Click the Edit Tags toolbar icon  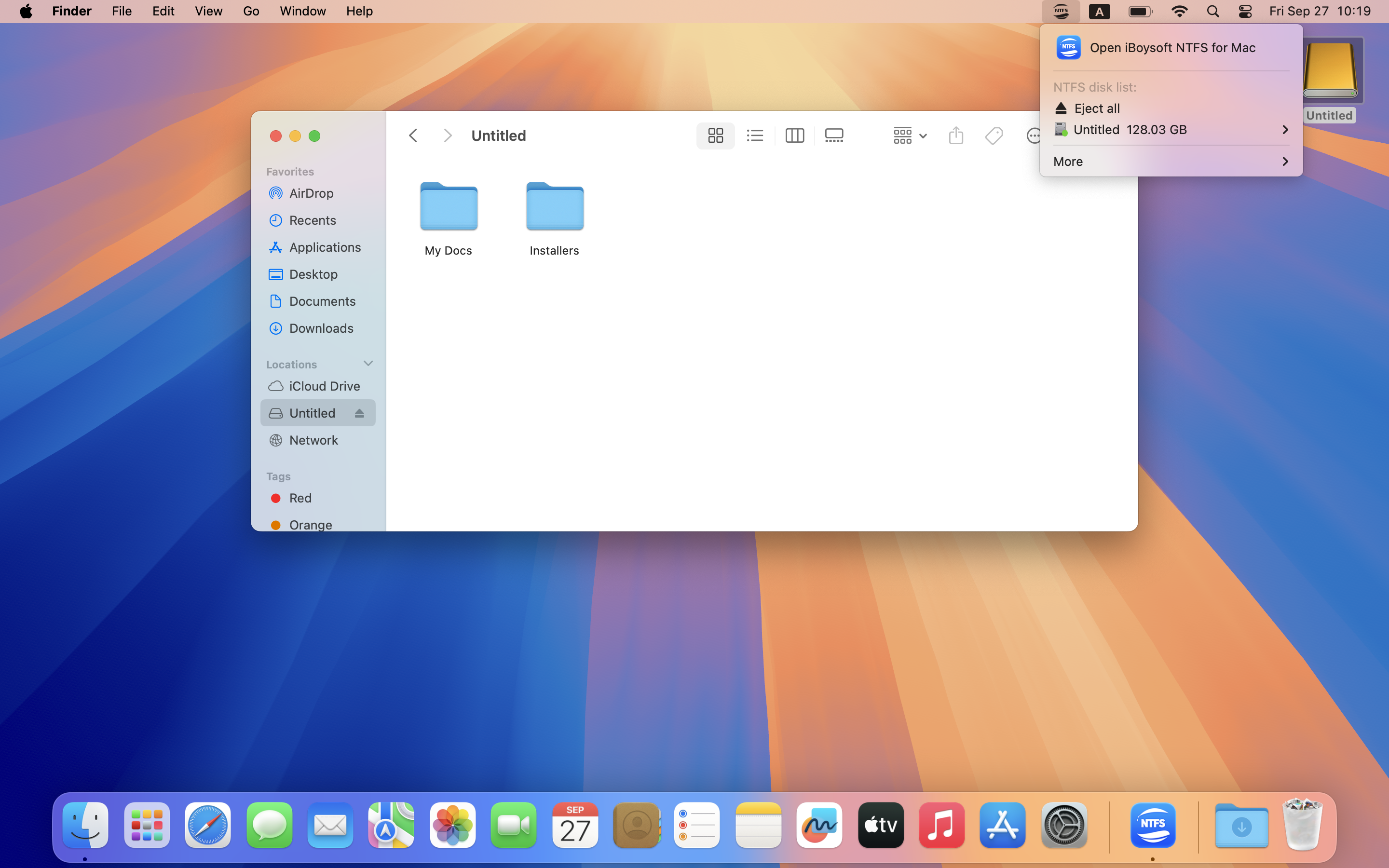994,136
